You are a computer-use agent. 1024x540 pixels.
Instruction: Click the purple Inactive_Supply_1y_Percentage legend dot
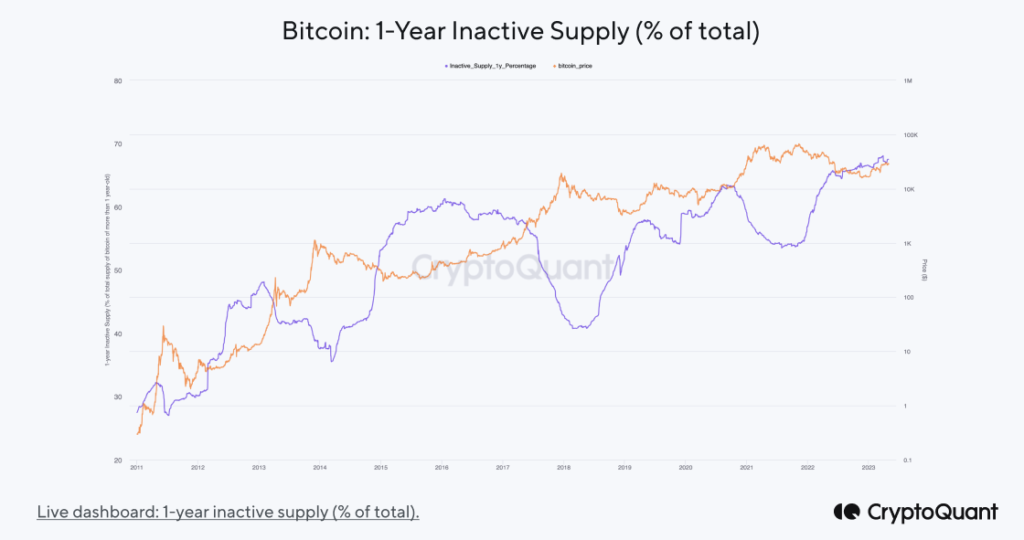tap(445, 65)
